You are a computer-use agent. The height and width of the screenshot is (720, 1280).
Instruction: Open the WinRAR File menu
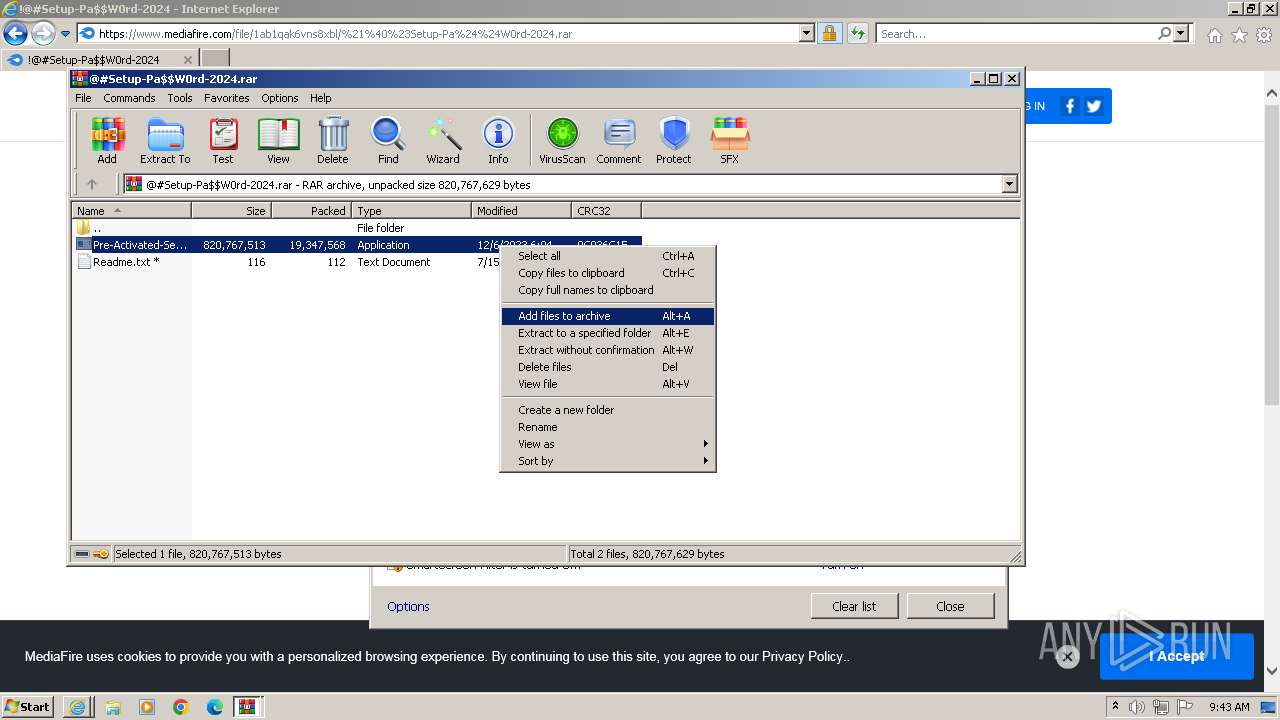(x=83, y=98)
